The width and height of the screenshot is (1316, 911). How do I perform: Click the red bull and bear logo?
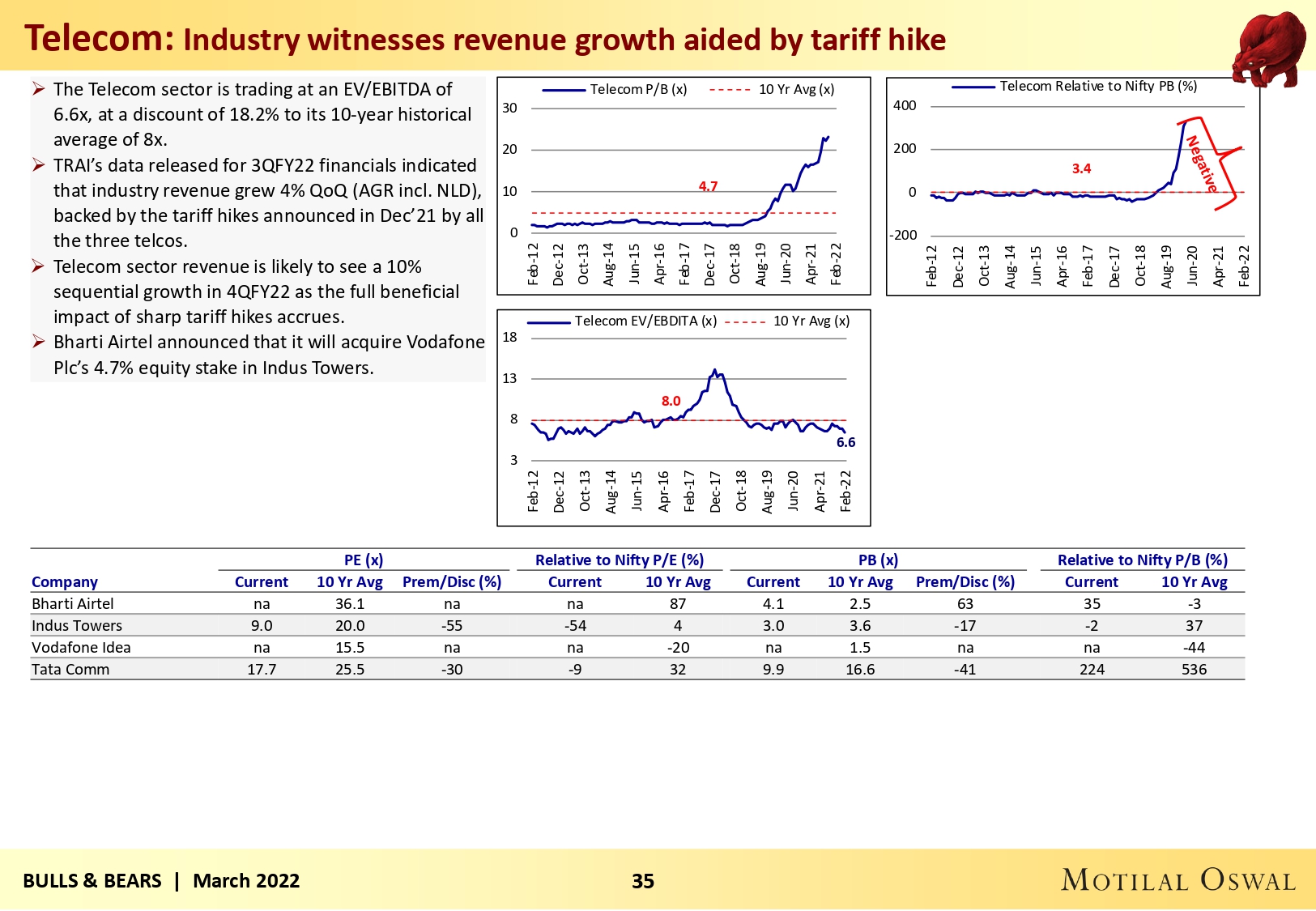(1267, 48)
